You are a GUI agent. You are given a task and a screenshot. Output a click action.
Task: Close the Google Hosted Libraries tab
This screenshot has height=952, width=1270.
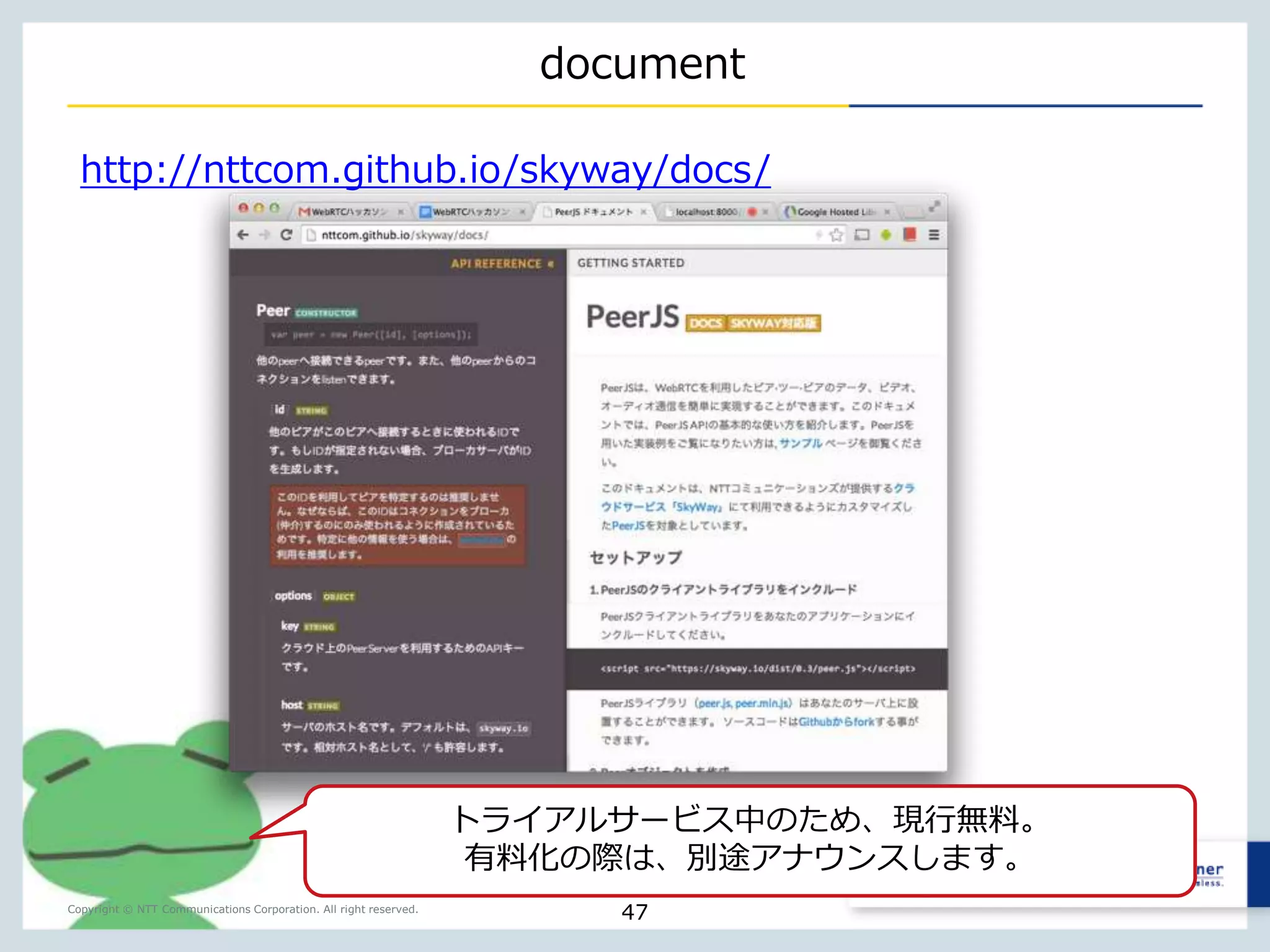coord(887,212)
